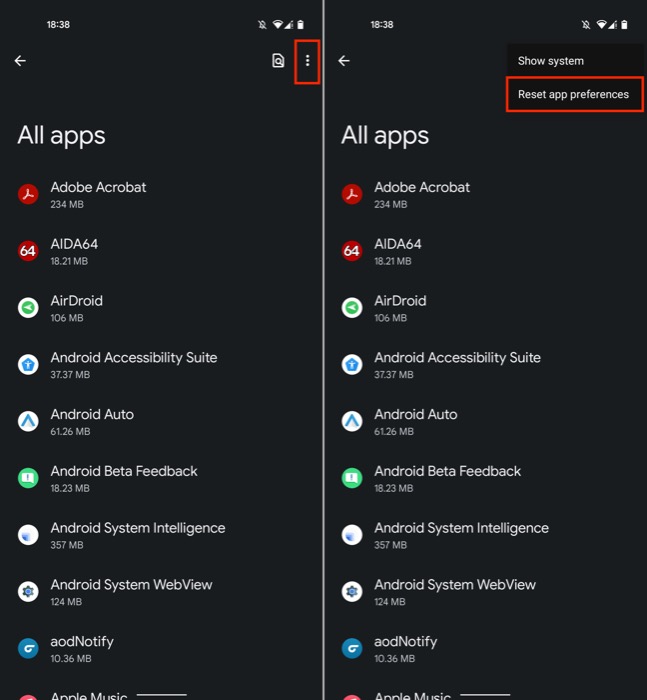Open the AIDA64 name in the left list
Viewport: 647px width, 700px height.
point(74,244)
